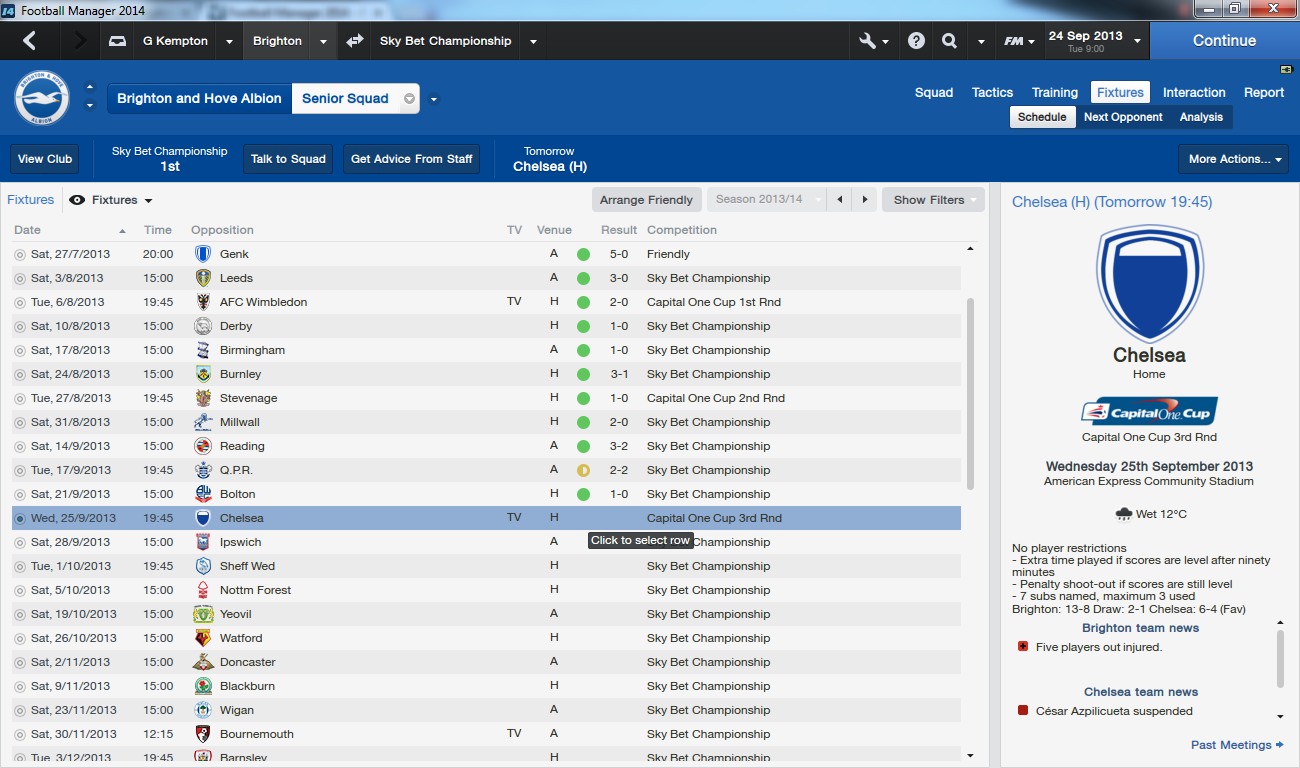1300x768 pixels.
Task: Click the Leeds club badge icon
Action: click(203, 278)
